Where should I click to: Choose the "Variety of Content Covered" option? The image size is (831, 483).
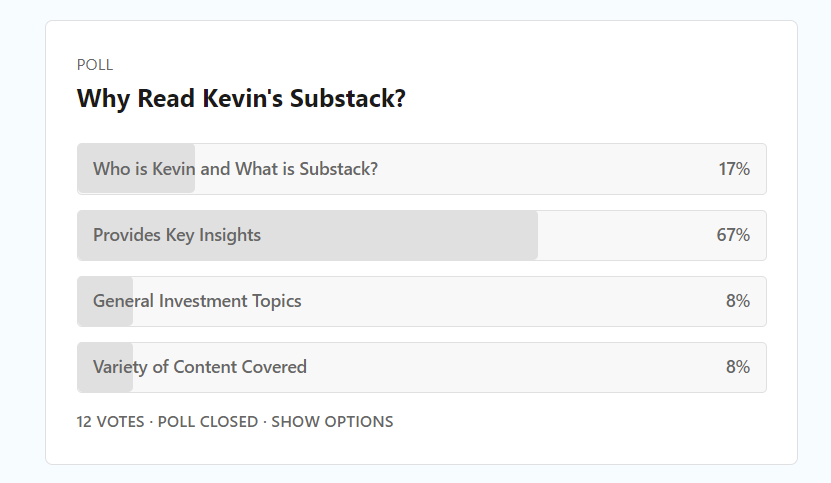tap(422, 367)
